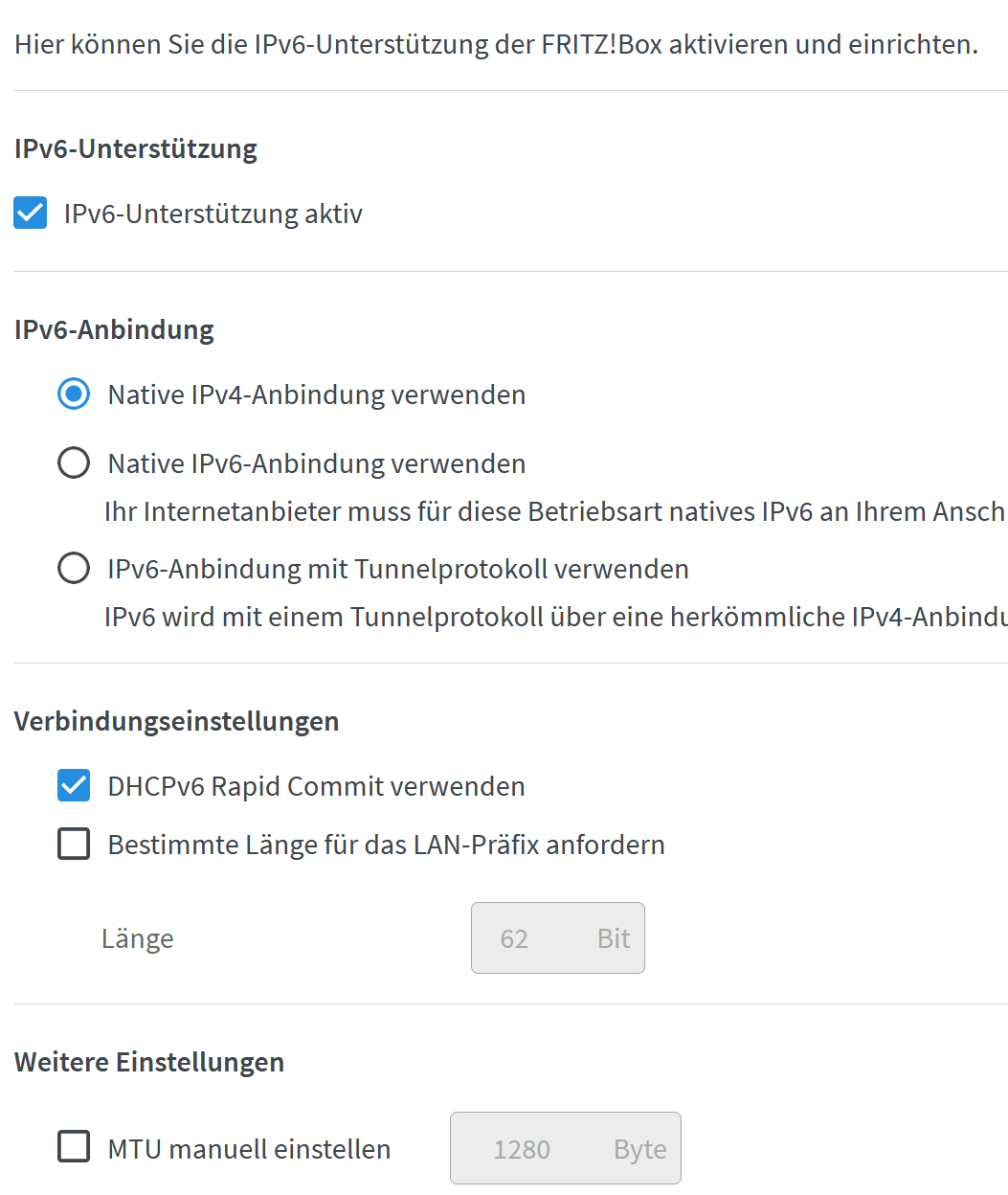Click the IPv6-Unterstützung section heading
The image size is (1008, 1195).
pyautogui.click(x=136, y=148)
